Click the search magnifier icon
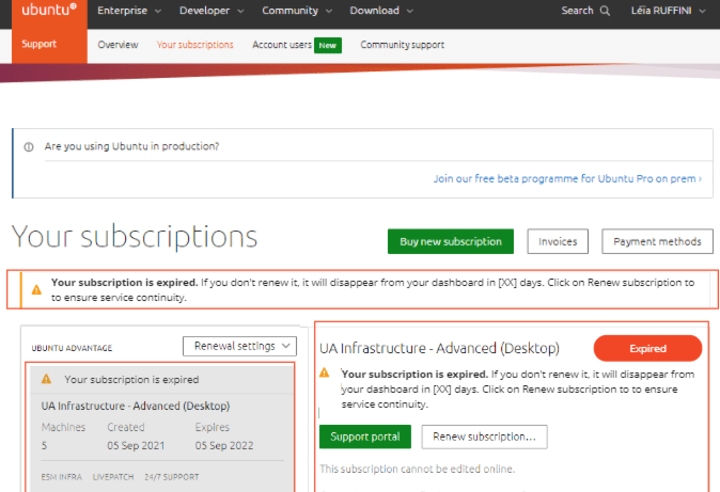The height and width of the screenshot is (492, 720). (x=605, y=11)
